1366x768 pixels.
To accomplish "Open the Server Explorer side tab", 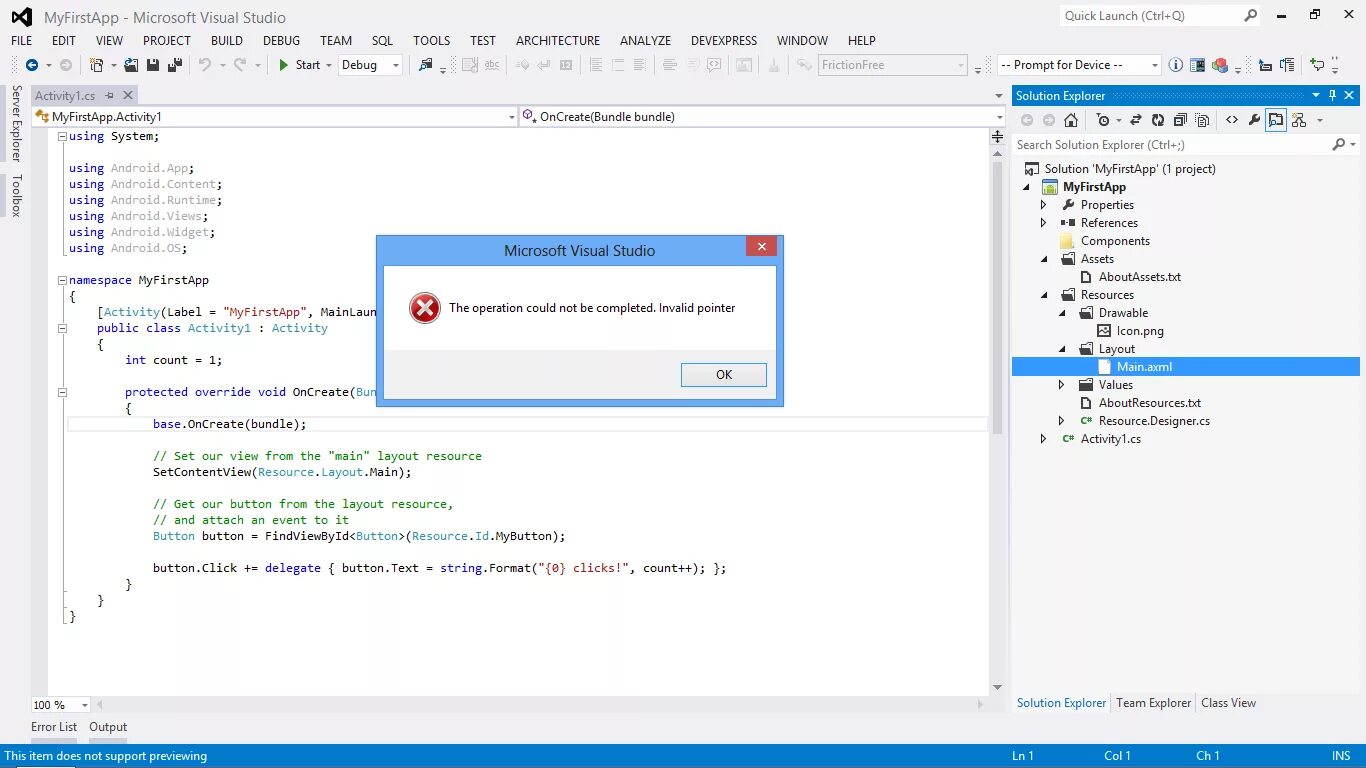I will tap(16, 123).
